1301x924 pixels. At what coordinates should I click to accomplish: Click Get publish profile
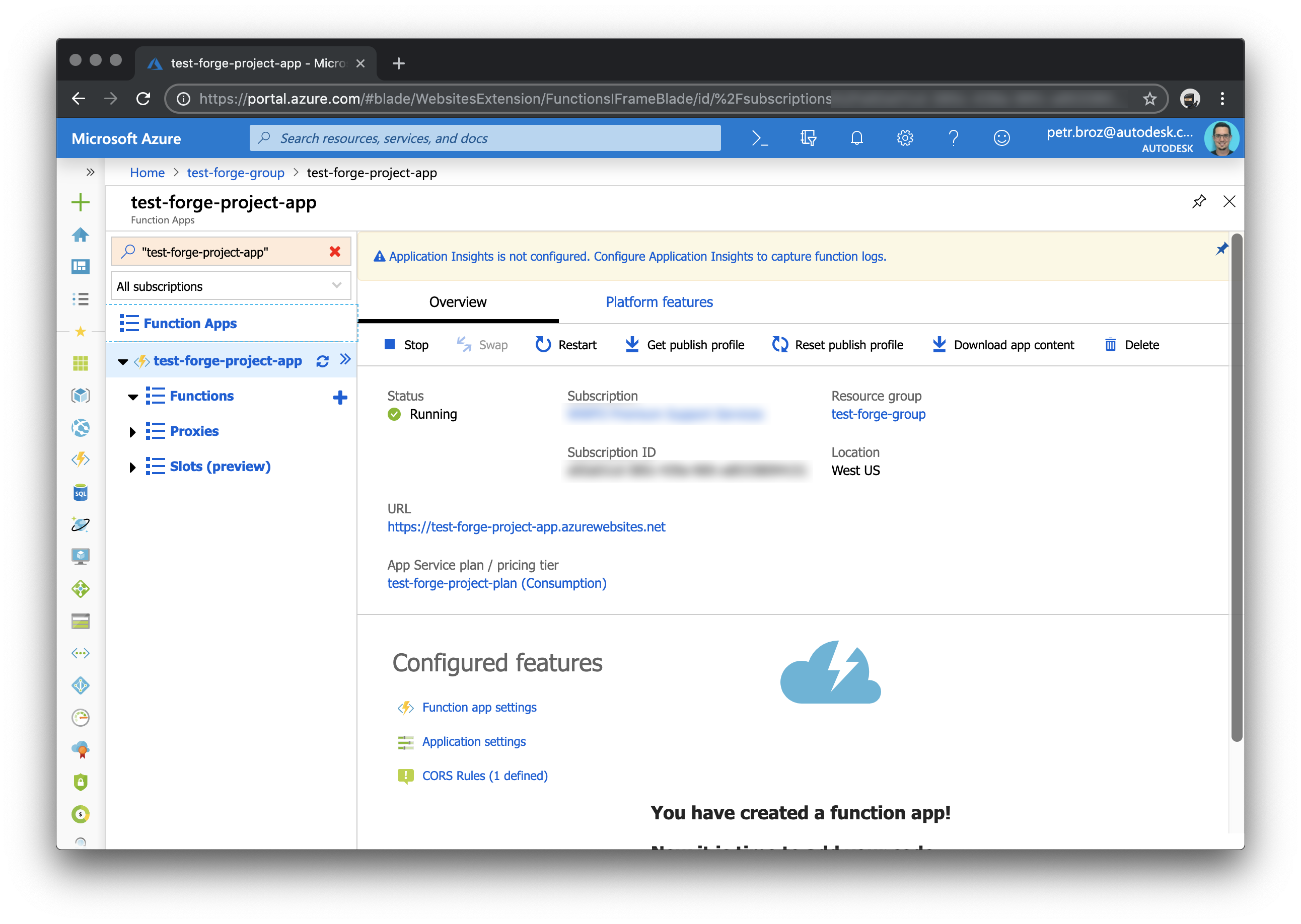(x=684, y=345)
